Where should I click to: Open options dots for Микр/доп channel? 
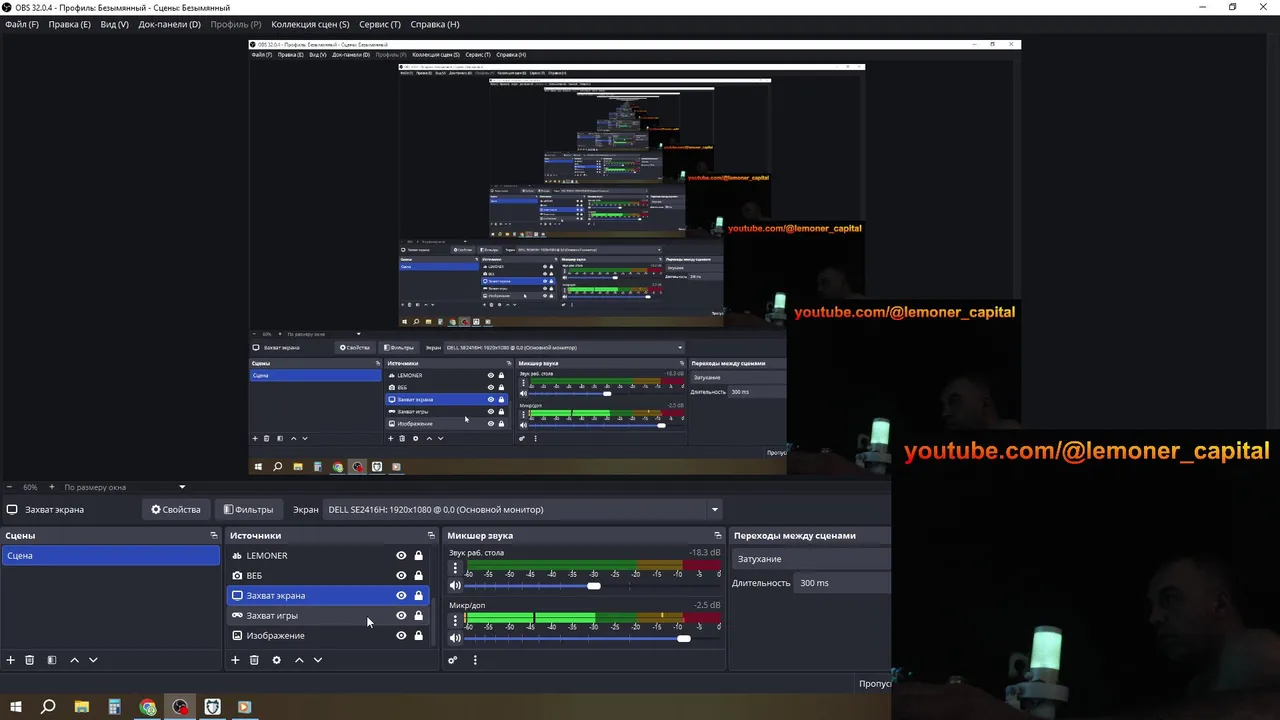455,620
